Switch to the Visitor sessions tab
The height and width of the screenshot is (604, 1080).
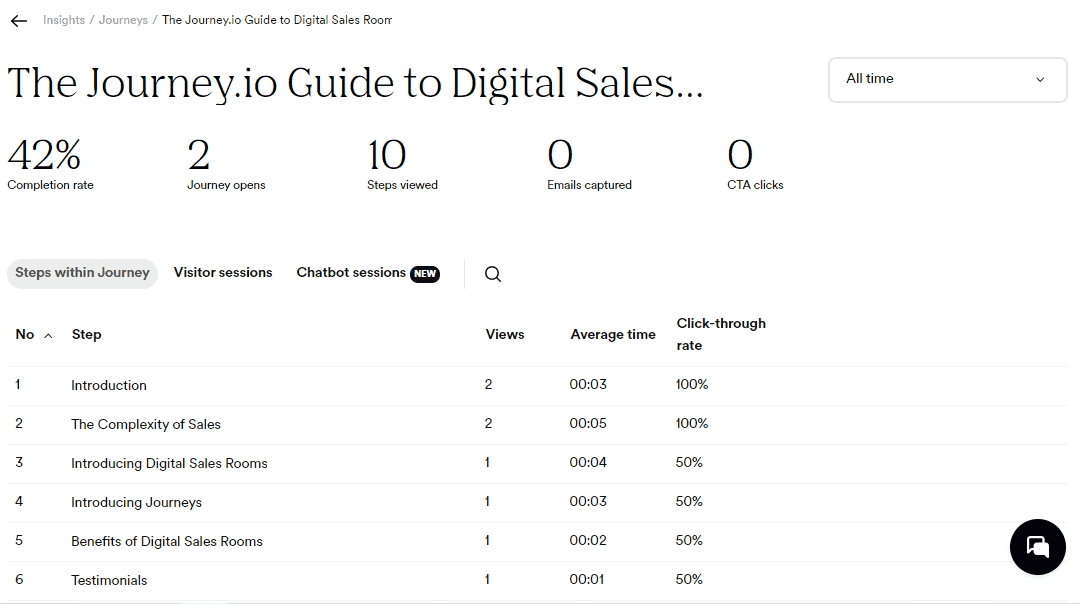pos(223,273)
